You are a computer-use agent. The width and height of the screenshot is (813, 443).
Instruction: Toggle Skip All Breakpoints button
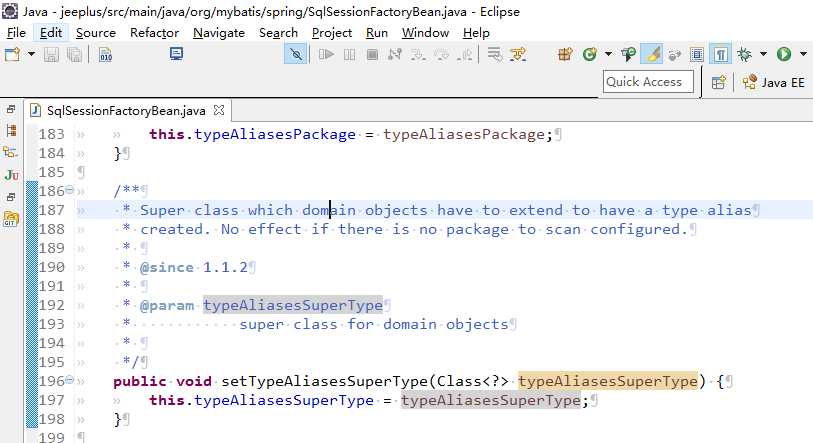(296, 54)
